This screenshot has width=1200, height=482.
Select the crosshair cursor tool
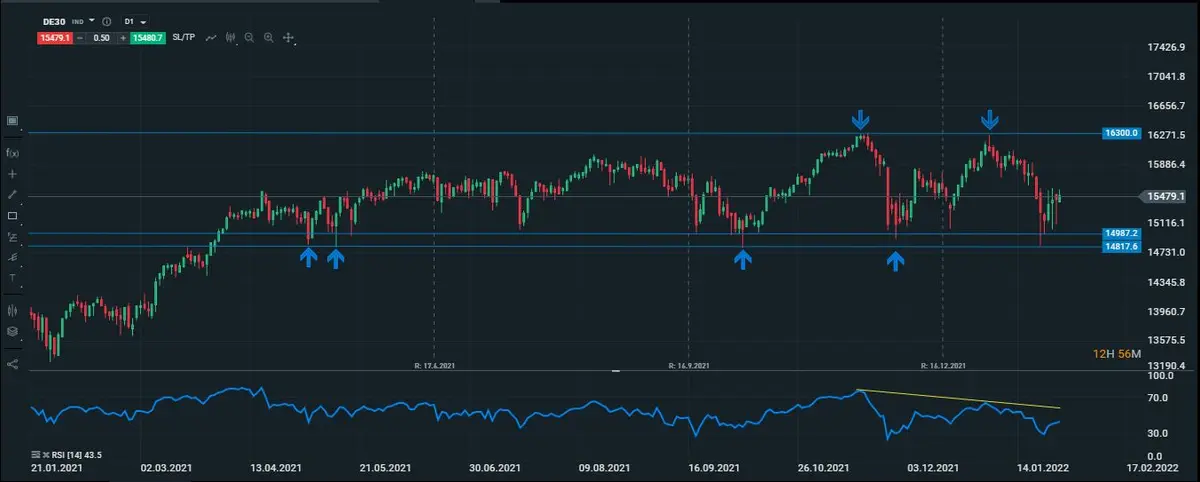click(x=13, y=173)
